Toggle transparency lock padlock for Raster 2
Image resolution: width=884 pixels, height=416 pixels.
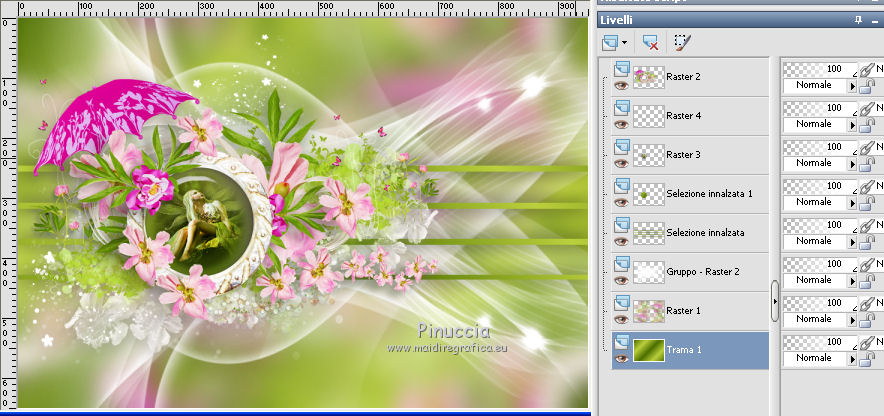(x=868, y=86)
